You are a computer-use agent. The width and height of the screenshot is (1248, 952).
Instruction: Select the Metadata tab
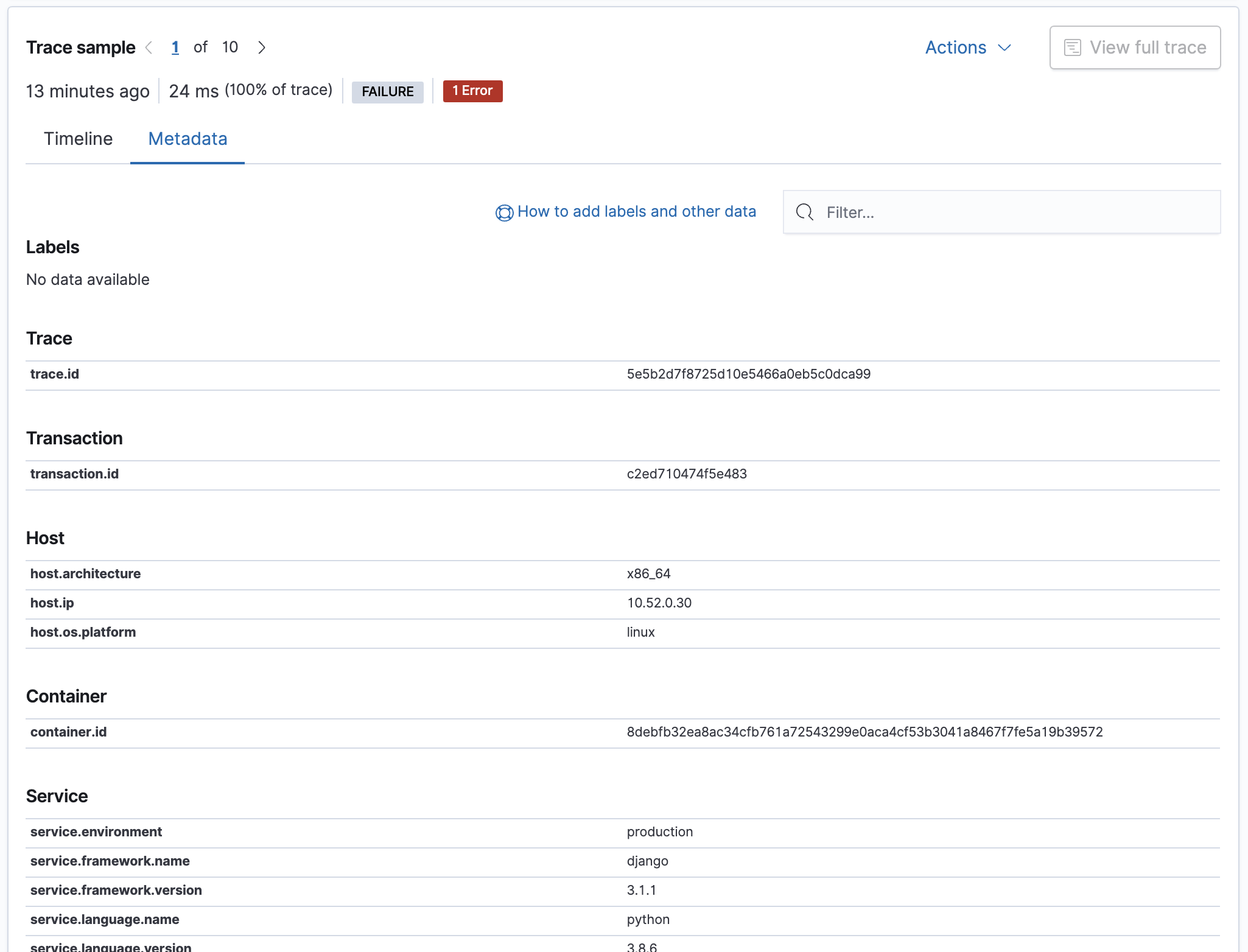(x=187, y=139)
